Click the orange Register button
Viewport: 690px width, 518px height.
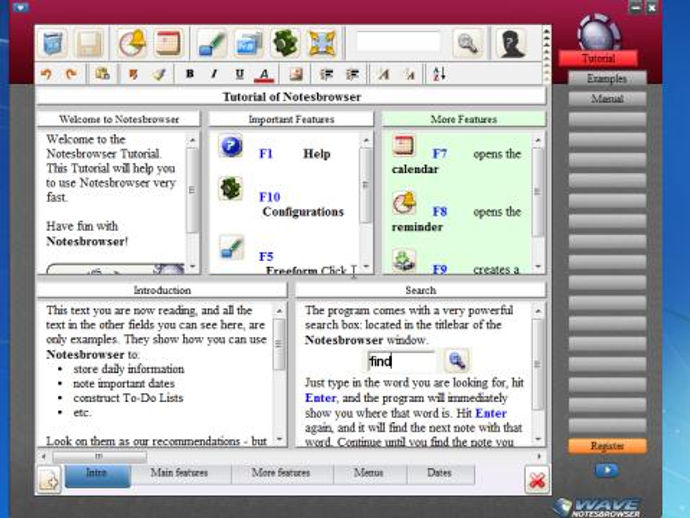pyautogui.click(x=607, y=446)
